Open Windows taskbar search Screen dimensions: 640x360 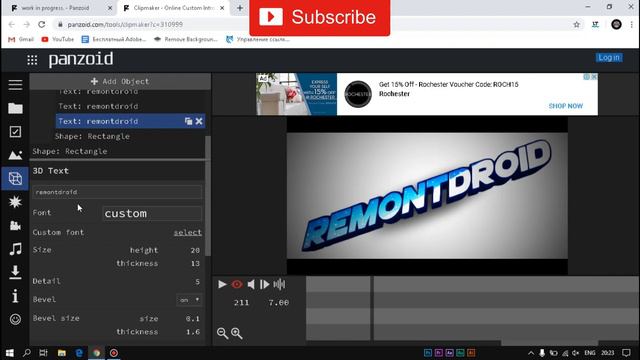(27, 353)
